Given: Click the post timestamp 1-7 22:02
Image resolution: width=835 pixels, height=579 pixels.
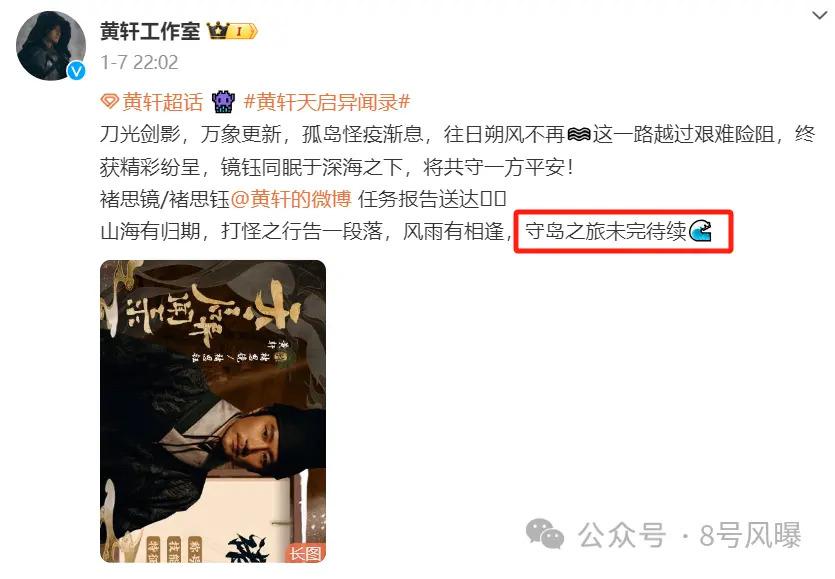Looking at the screenshot, I should (140, 62).
